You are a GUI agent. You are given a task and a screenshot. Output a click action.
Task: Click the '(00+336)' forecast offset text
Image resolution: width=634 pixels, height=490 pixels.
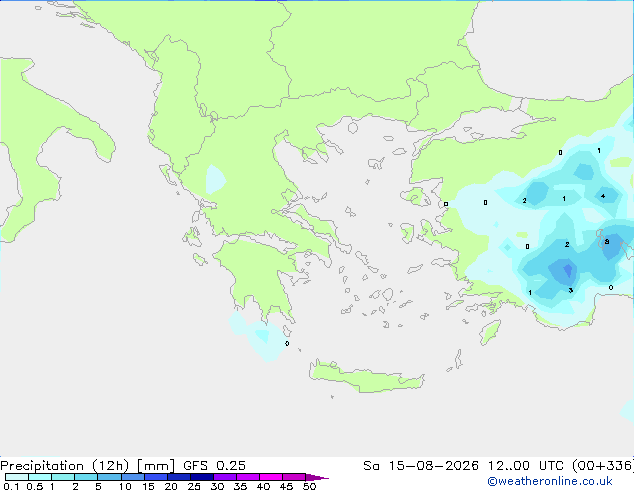click(x=603, y=466)
